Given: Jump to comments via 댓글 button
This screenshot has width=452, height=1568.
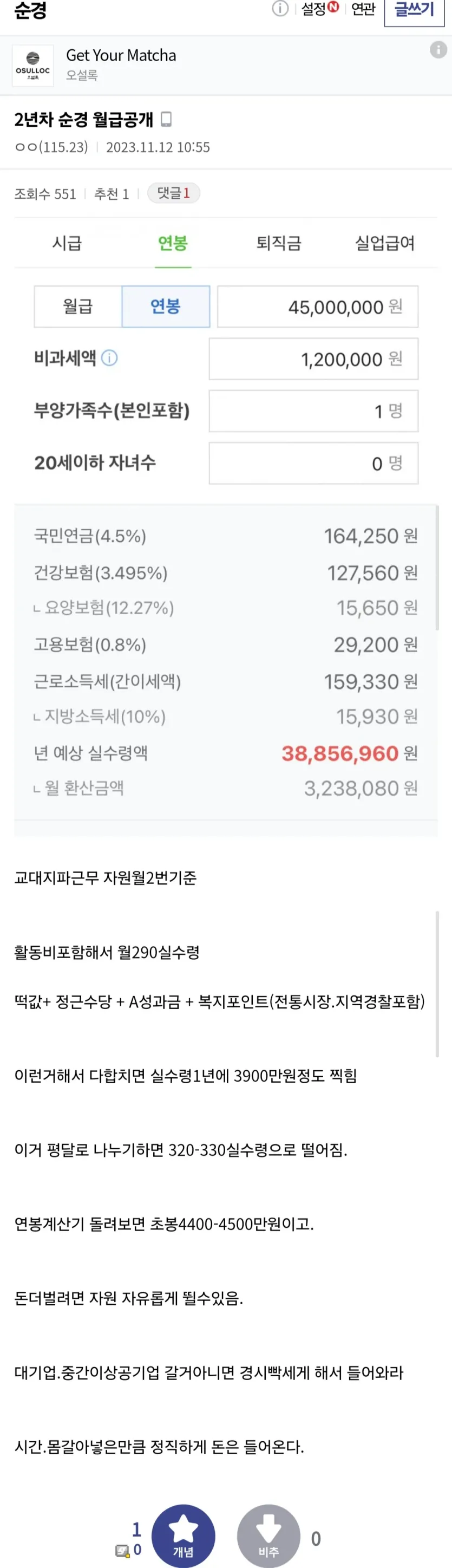Looking at the screenshot, I should [x=173, y=193].
